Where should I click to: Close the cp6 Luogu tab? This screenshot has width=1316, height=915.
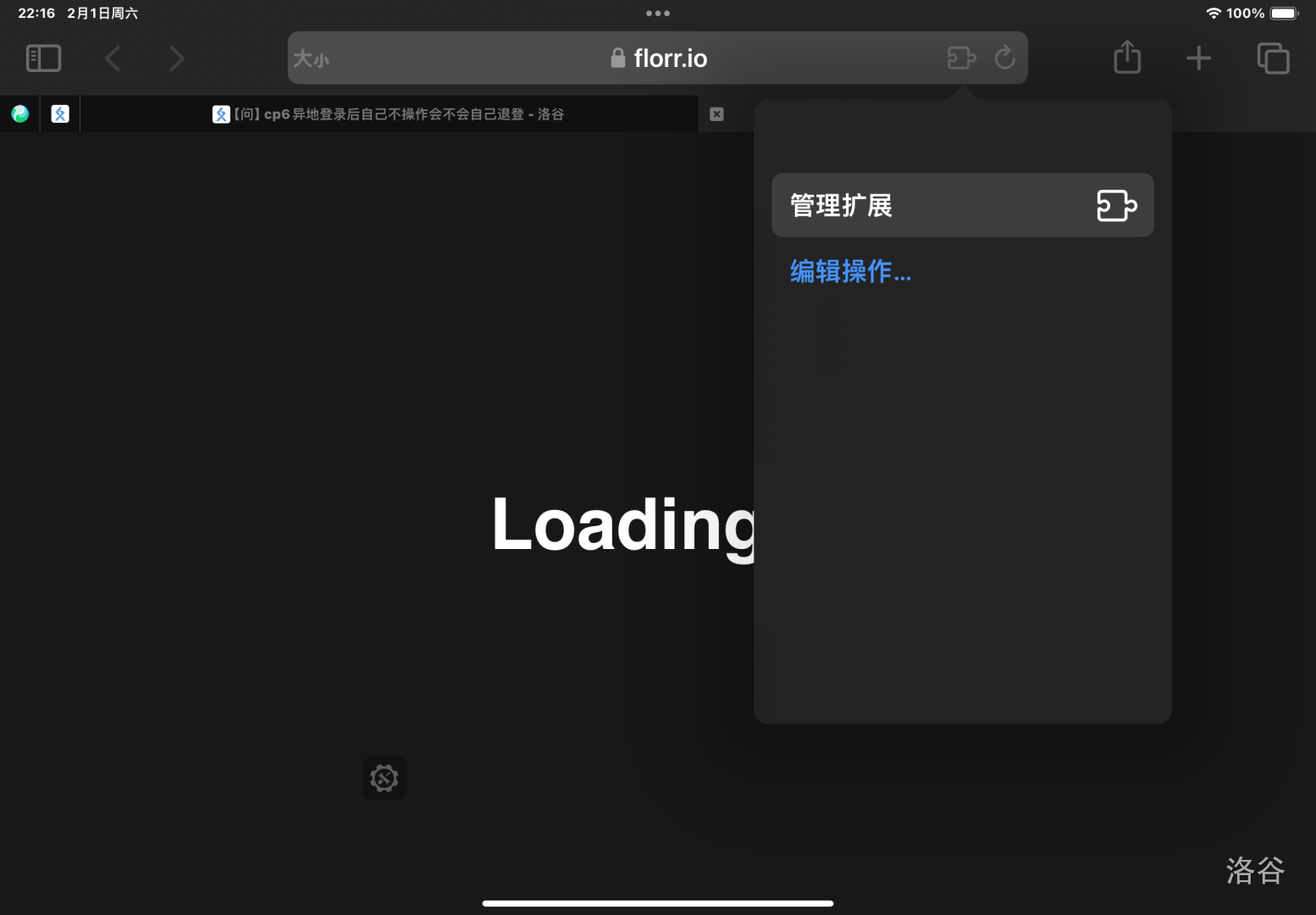pyautogui.click(x=716, y=114)
